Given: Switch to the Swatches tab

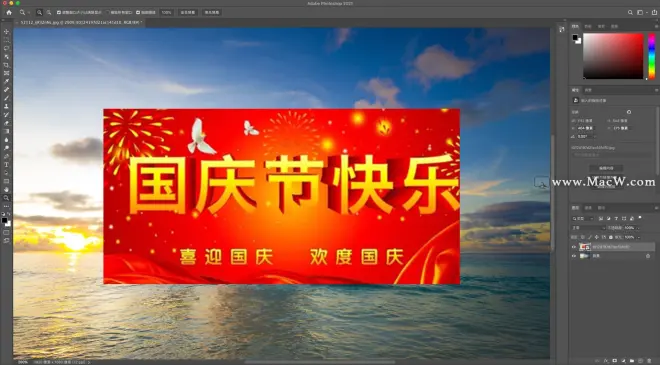Looking at the screenshot, I should click(588, 26).
